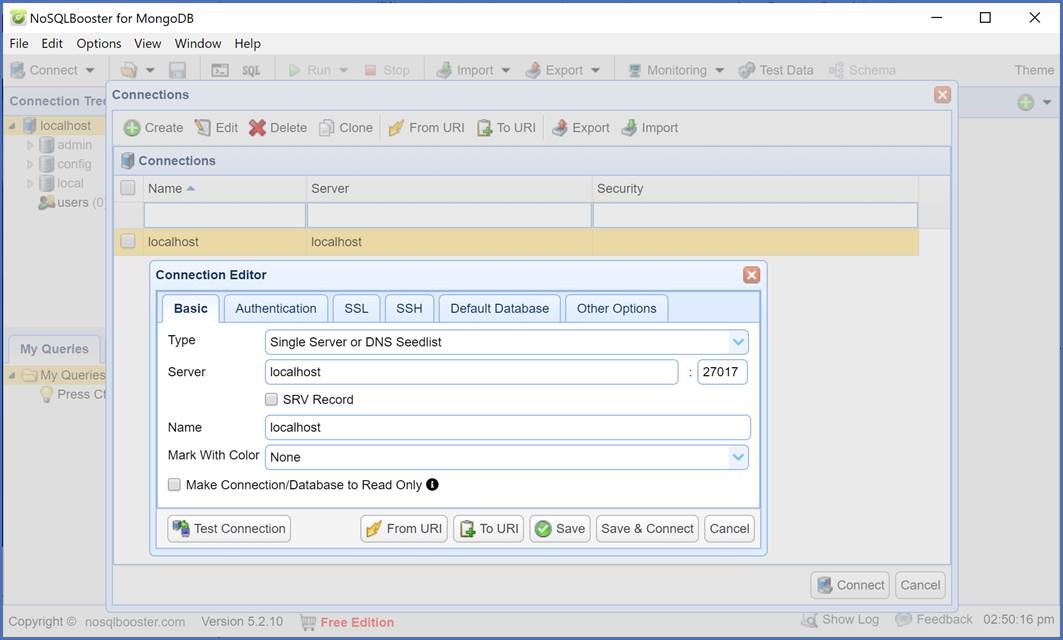This screenshot has width=1063, height=640.
Task: Click Import in the Connections toolbar
Action: click(650, 127)
